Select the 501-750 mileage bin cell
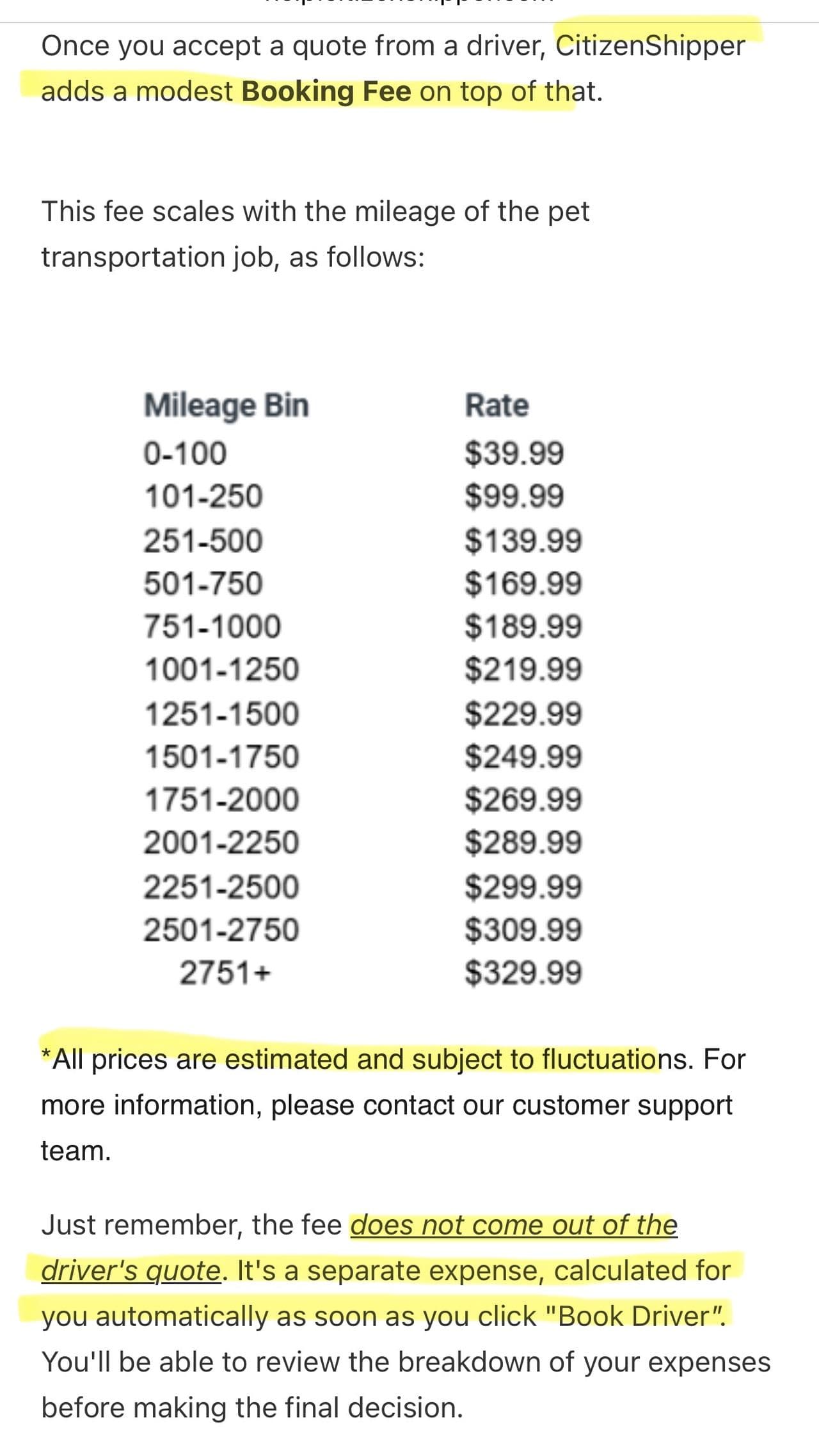The width and height of the screenshot is (819, 1456). point(203,583)
